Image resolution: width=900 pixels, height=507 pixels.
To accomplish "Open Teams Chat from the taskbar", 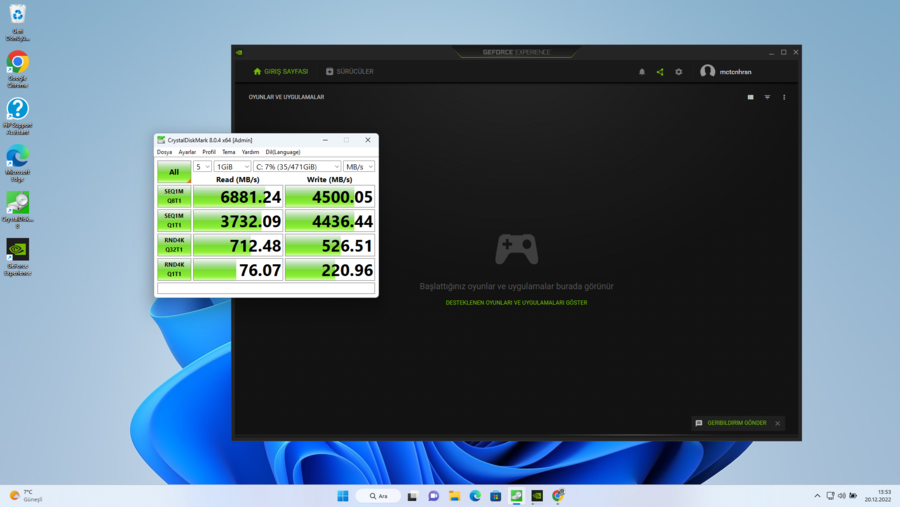I will pos(433,496).
